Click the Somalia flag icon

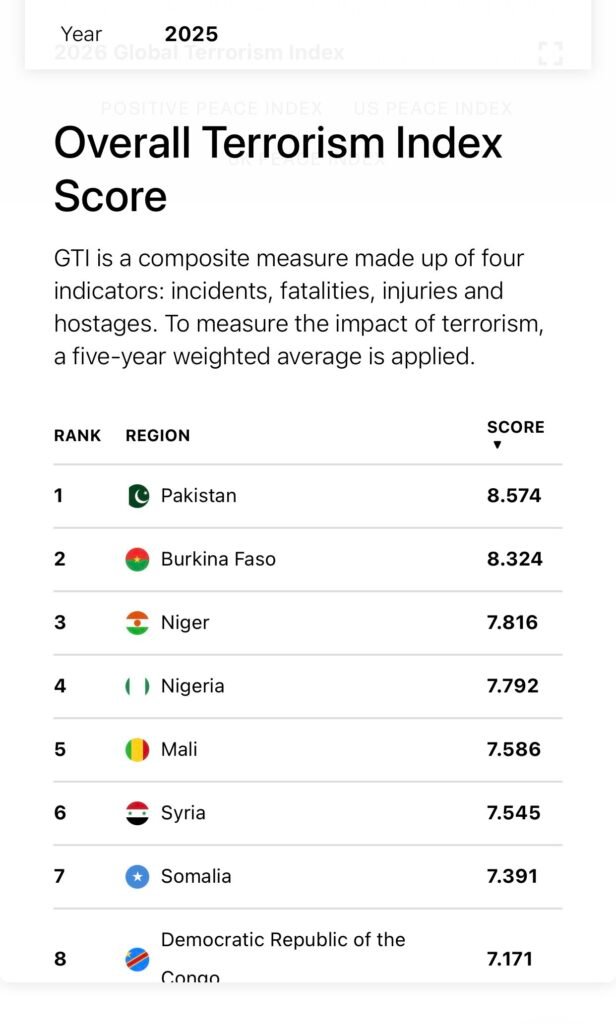[x=138, y=877]
